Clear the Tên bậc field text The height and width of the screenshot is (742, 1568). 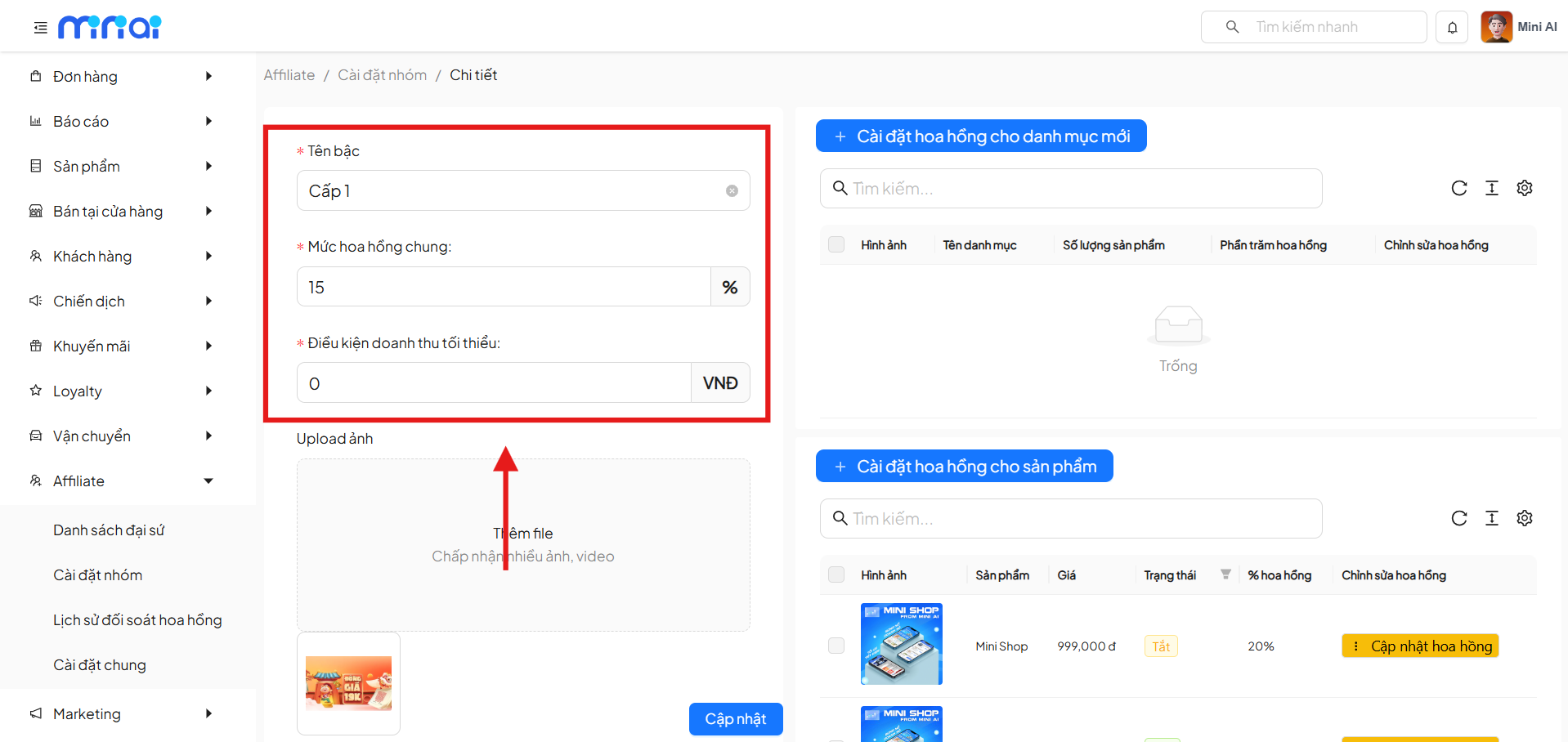point(732,191)
